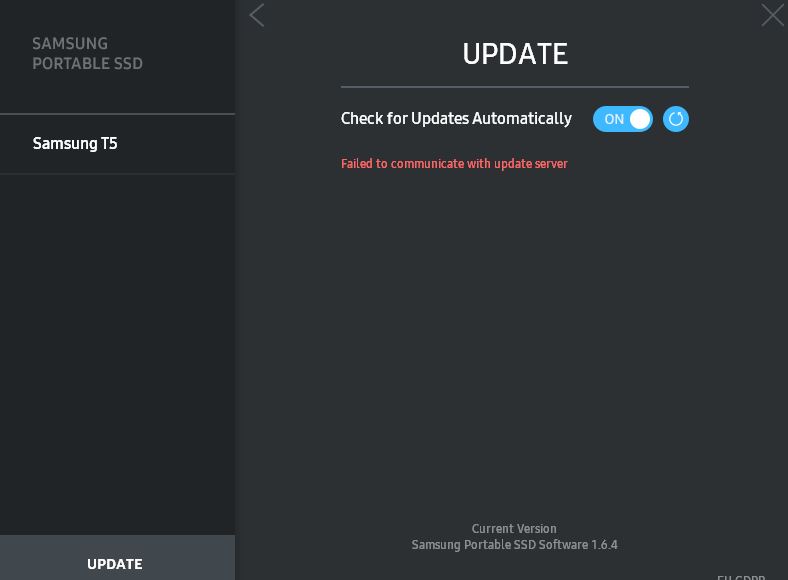
Task: Click empty sidebar area below Samsung T5
Action: point(117,350)
